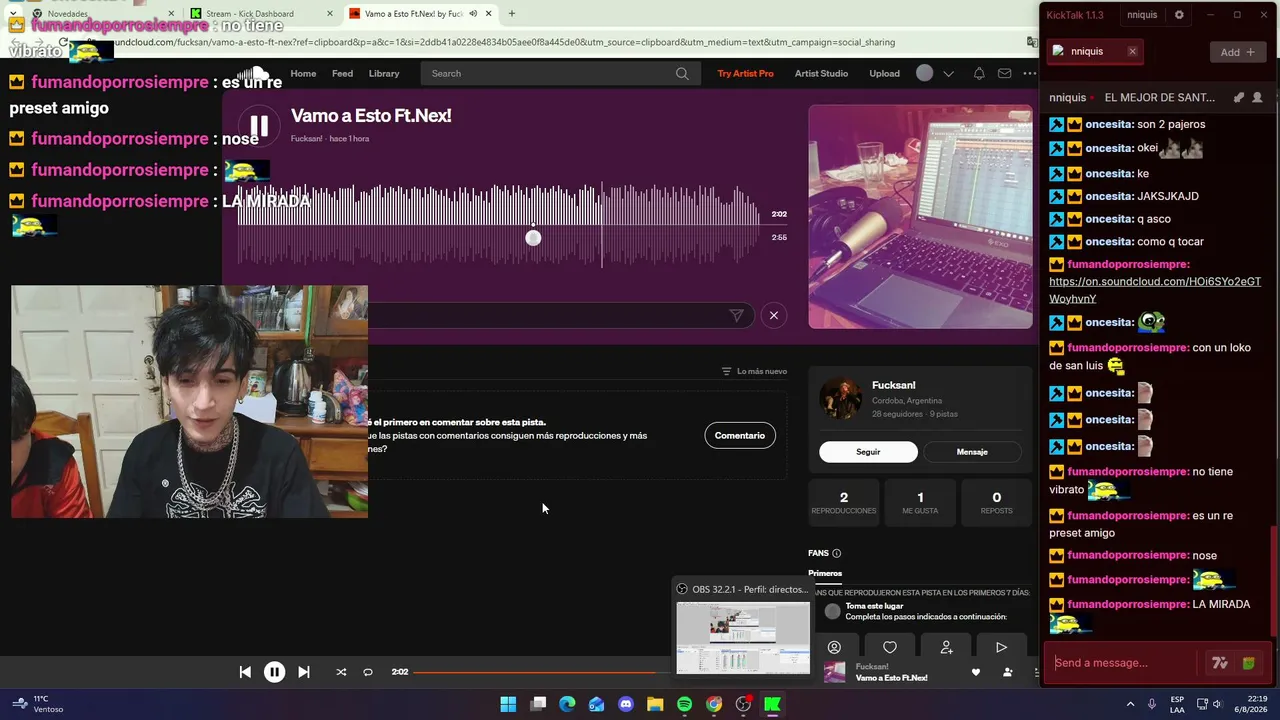Open SoundCloud Home page
This screenshot has width=1280, height=720.
tap(303, 73)
